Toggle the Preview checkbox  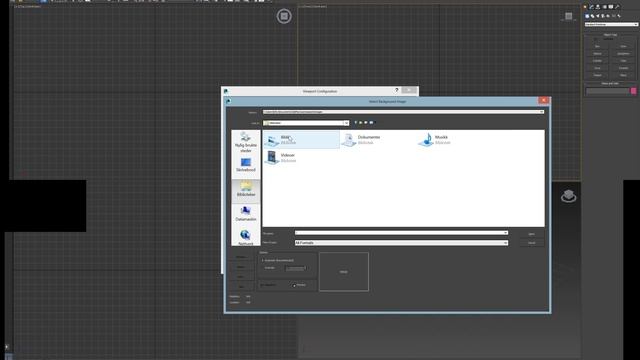[x=294, y=285]
